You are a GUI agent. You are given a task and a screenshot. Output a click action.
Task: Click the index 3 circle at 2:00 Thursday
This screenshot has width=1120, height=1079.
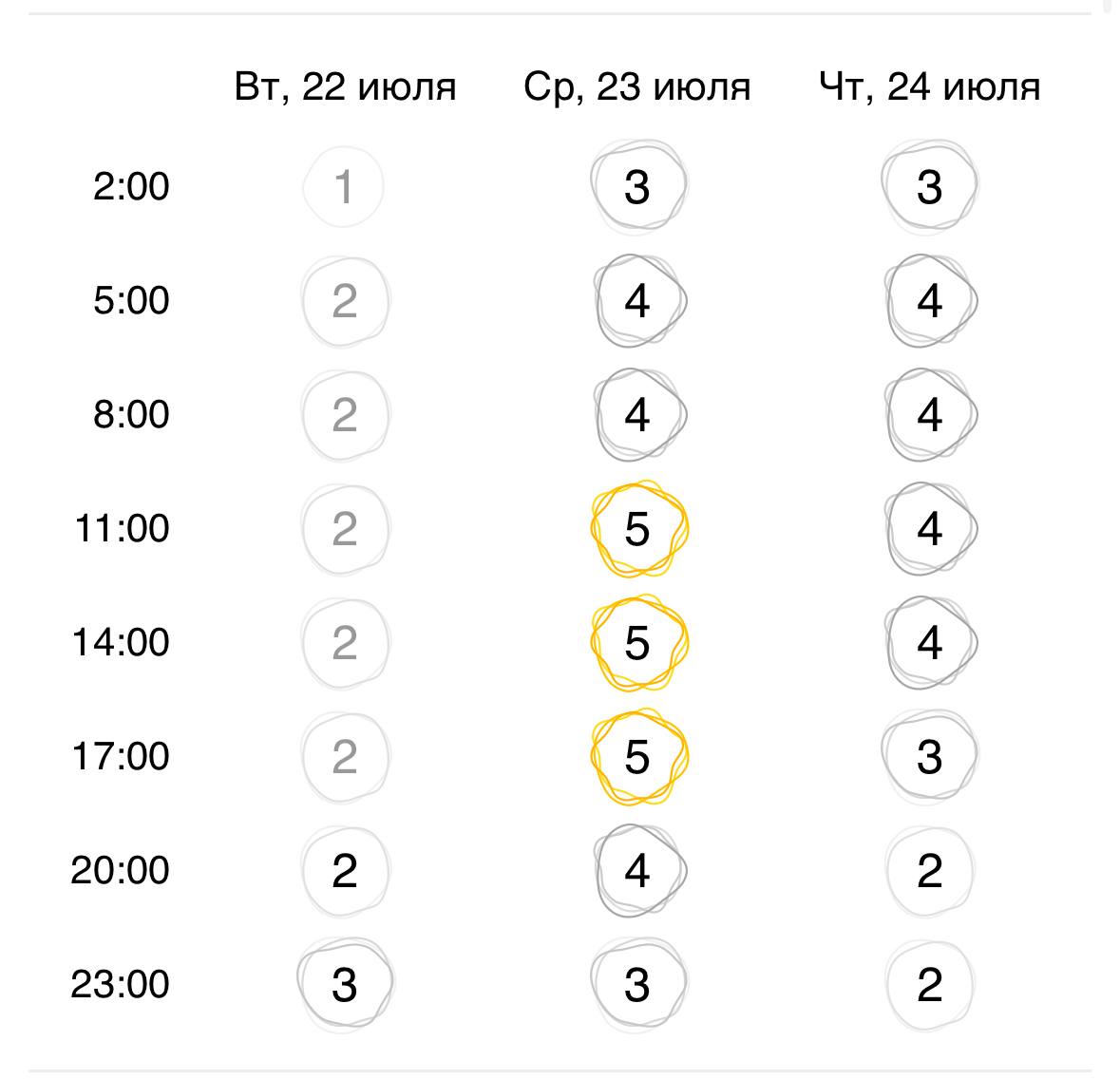[x=930, y=187]
